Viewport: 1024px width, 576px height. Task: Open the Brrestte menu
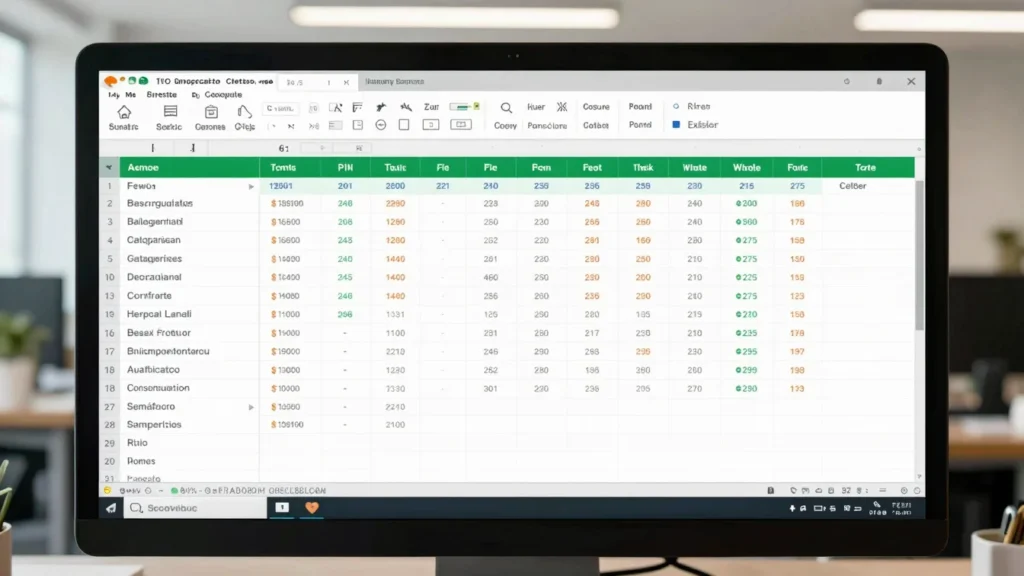click(x=161, y=95)
